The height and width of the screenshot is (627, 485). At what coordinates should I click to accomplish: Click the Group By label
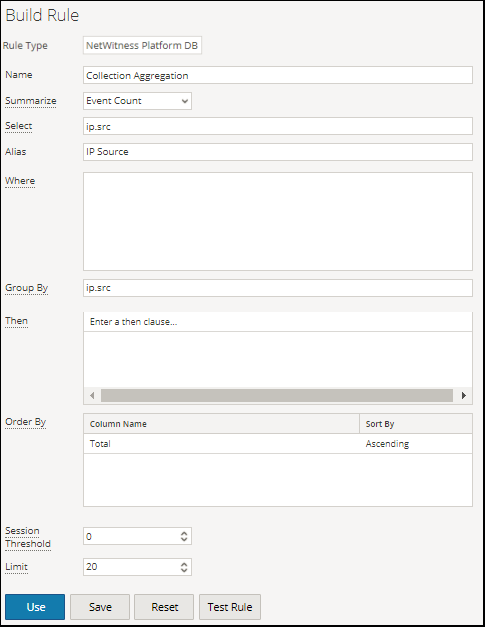pyautogui.click(x=26, y=288)
